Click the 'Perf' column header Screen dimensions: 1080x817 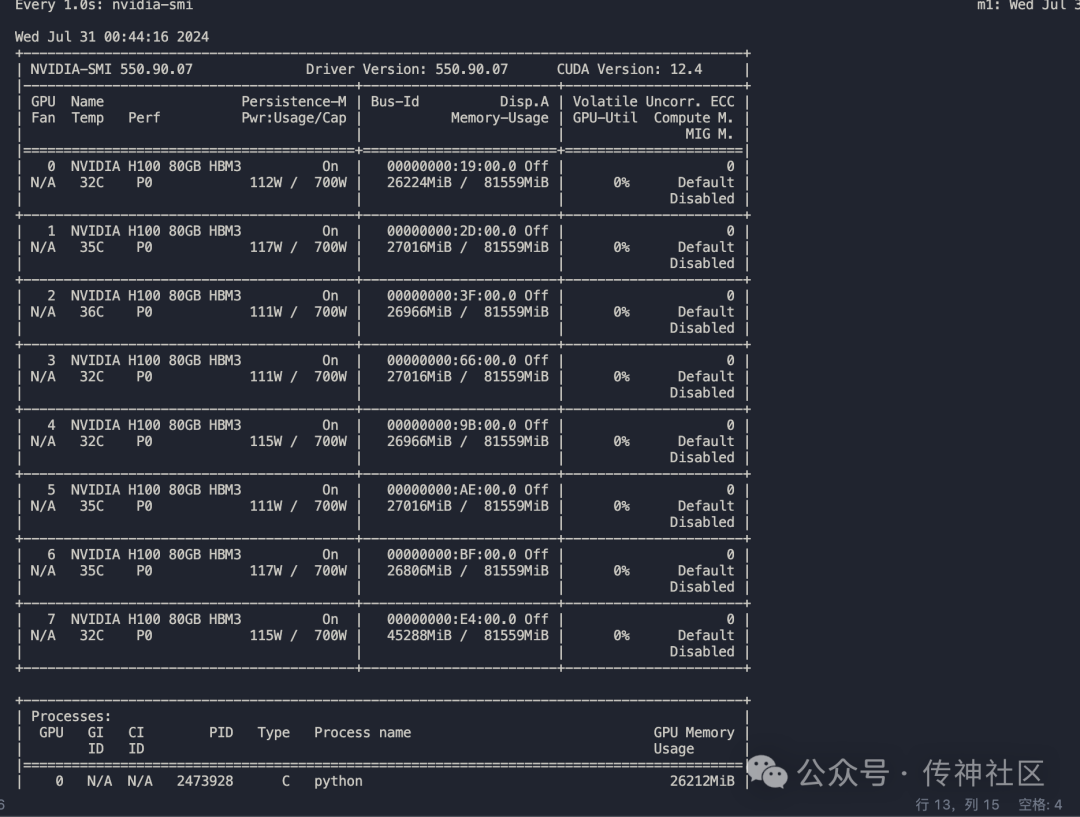144,118
